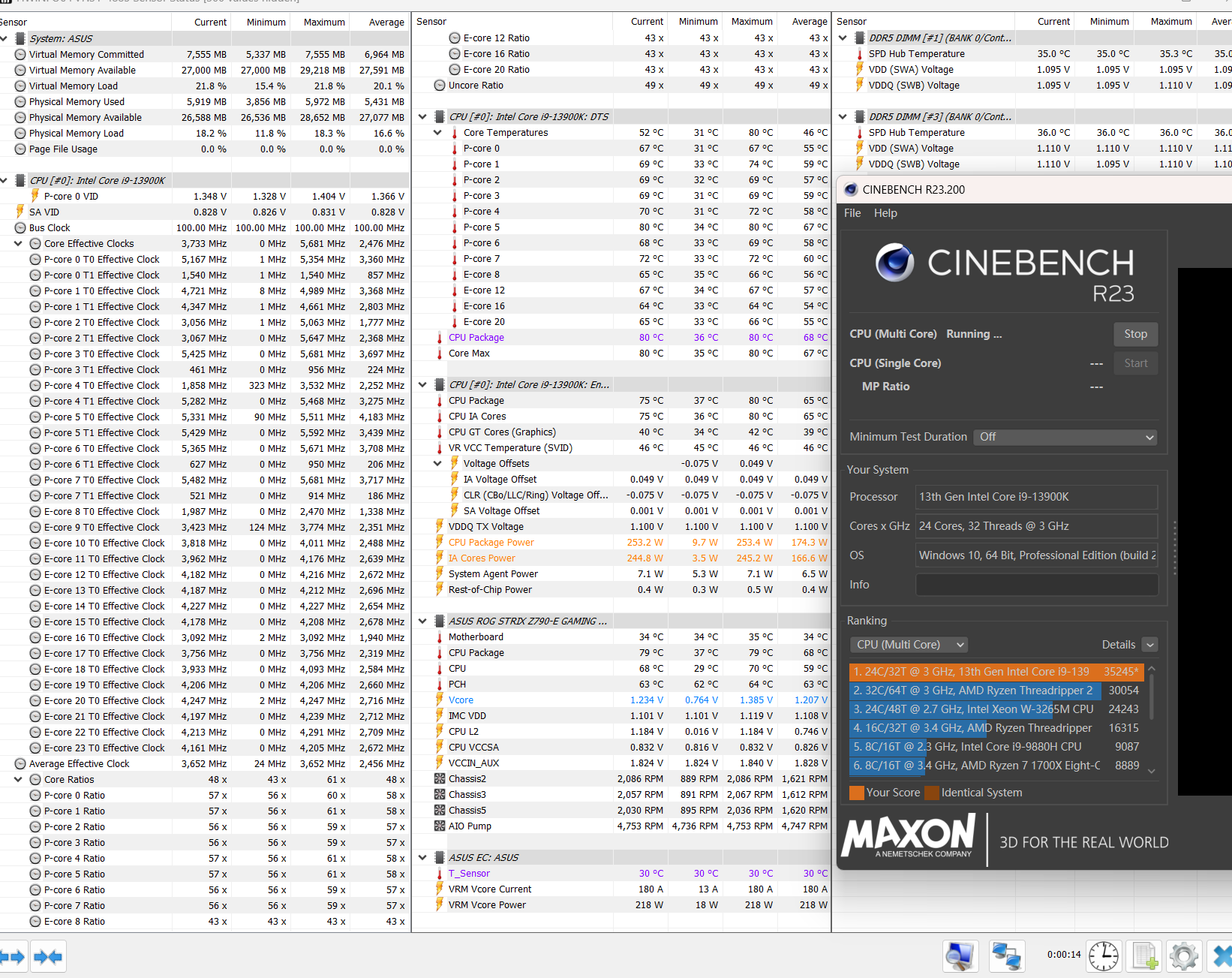Click the Your Score orange color swatch
The width and height of the screenshot is (1232, 978).
click(x=856, y=793)
